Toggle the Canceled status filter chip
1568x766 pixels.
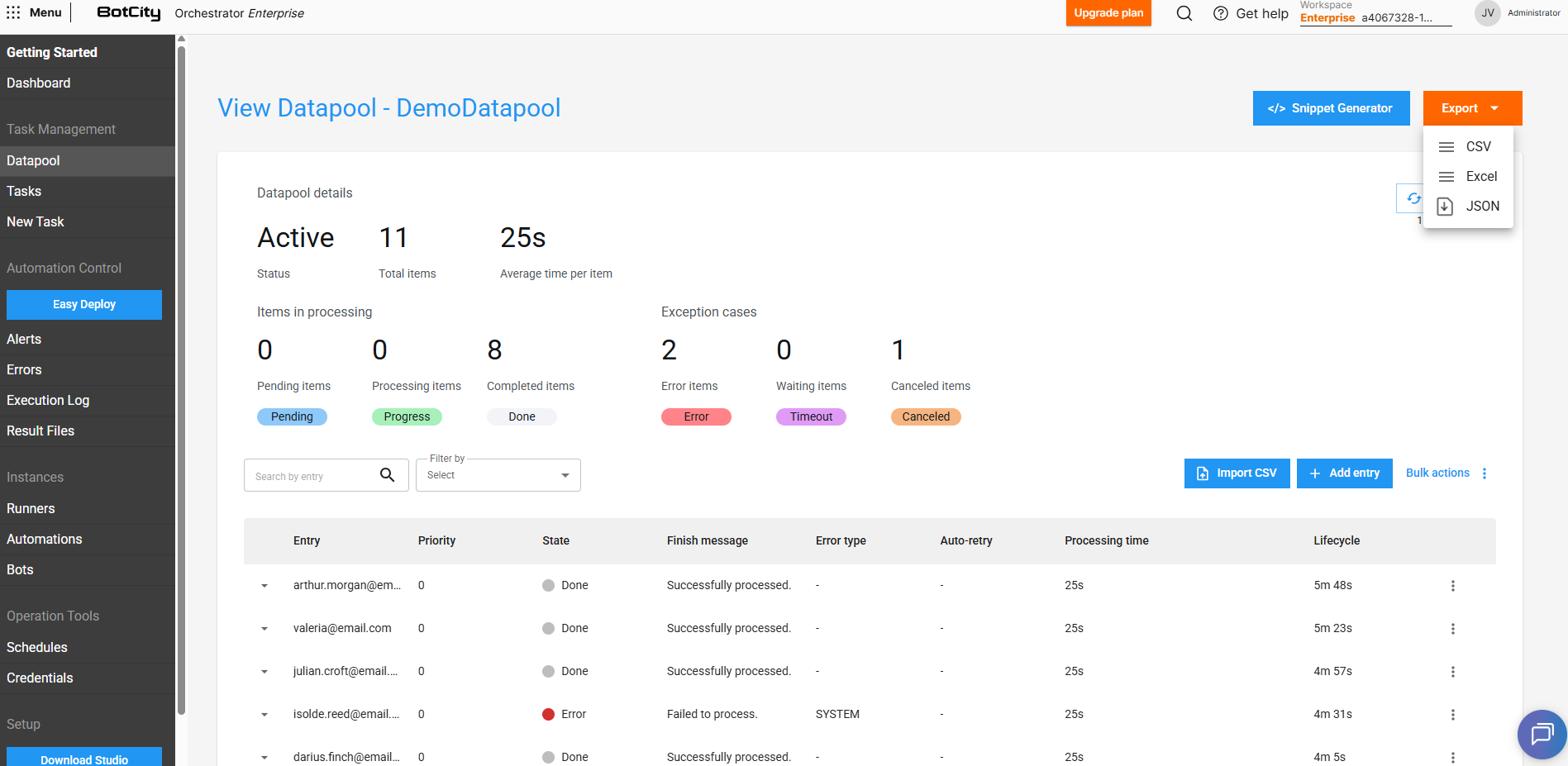coord(926,416)
